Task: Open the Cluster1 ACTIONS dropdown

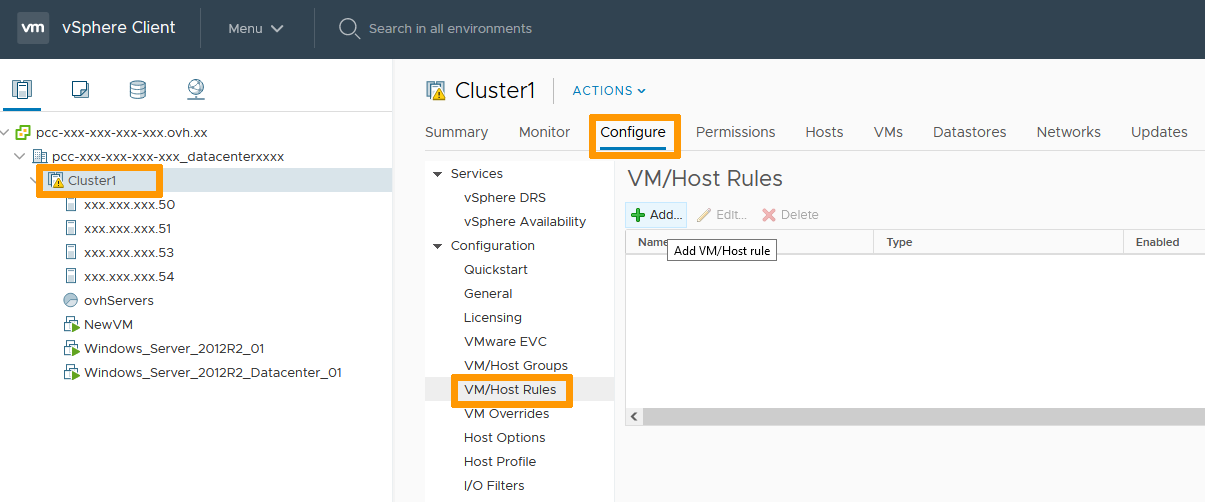Action: pyautogui.click(x=609, y=91)
